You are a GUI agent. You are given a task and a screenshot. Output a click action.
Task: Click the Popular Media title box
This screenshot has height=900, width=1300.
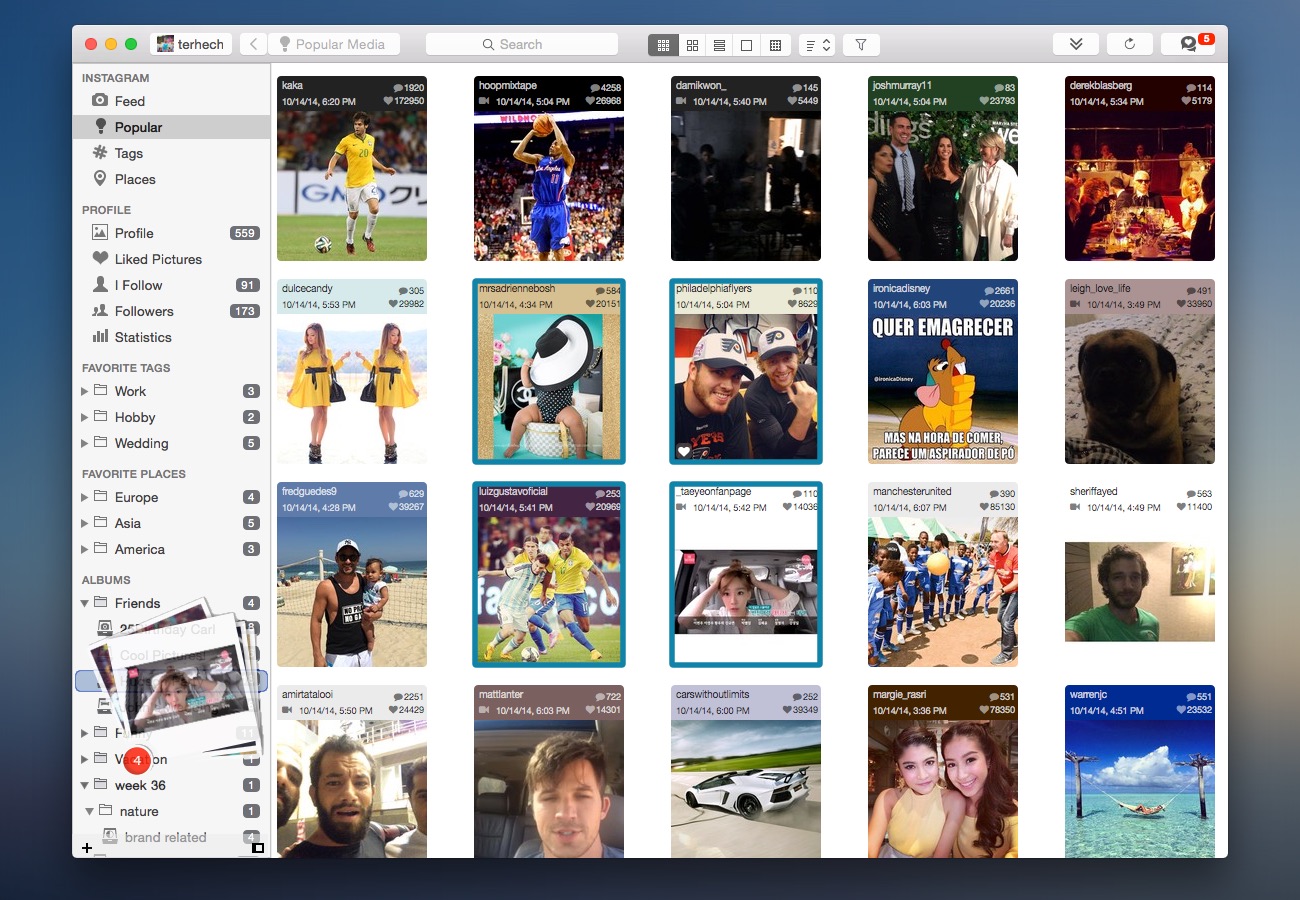(334, 44)
